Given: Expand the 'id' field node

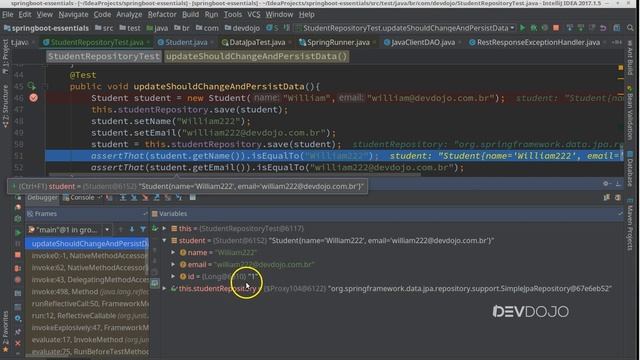Looking at the screenshot, I should [x=173, y=276].
